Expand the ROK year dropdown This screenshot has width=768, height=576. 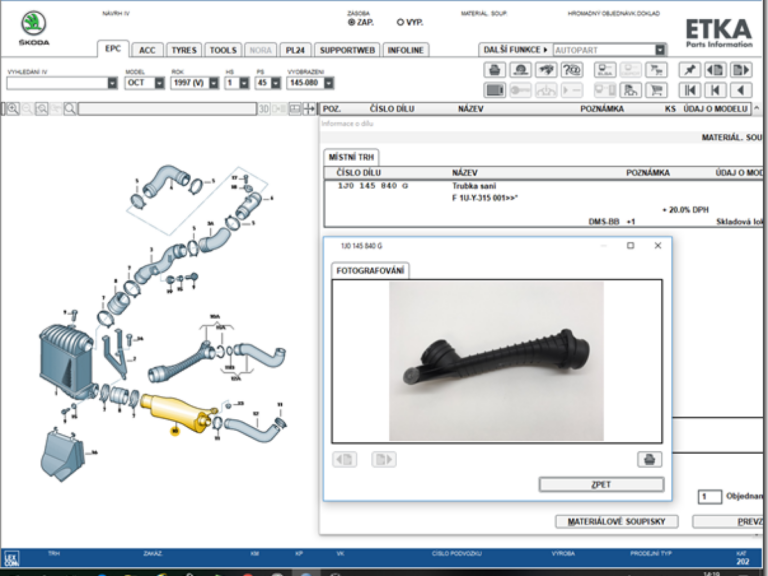pyautogui.click(x=212, y=83)
